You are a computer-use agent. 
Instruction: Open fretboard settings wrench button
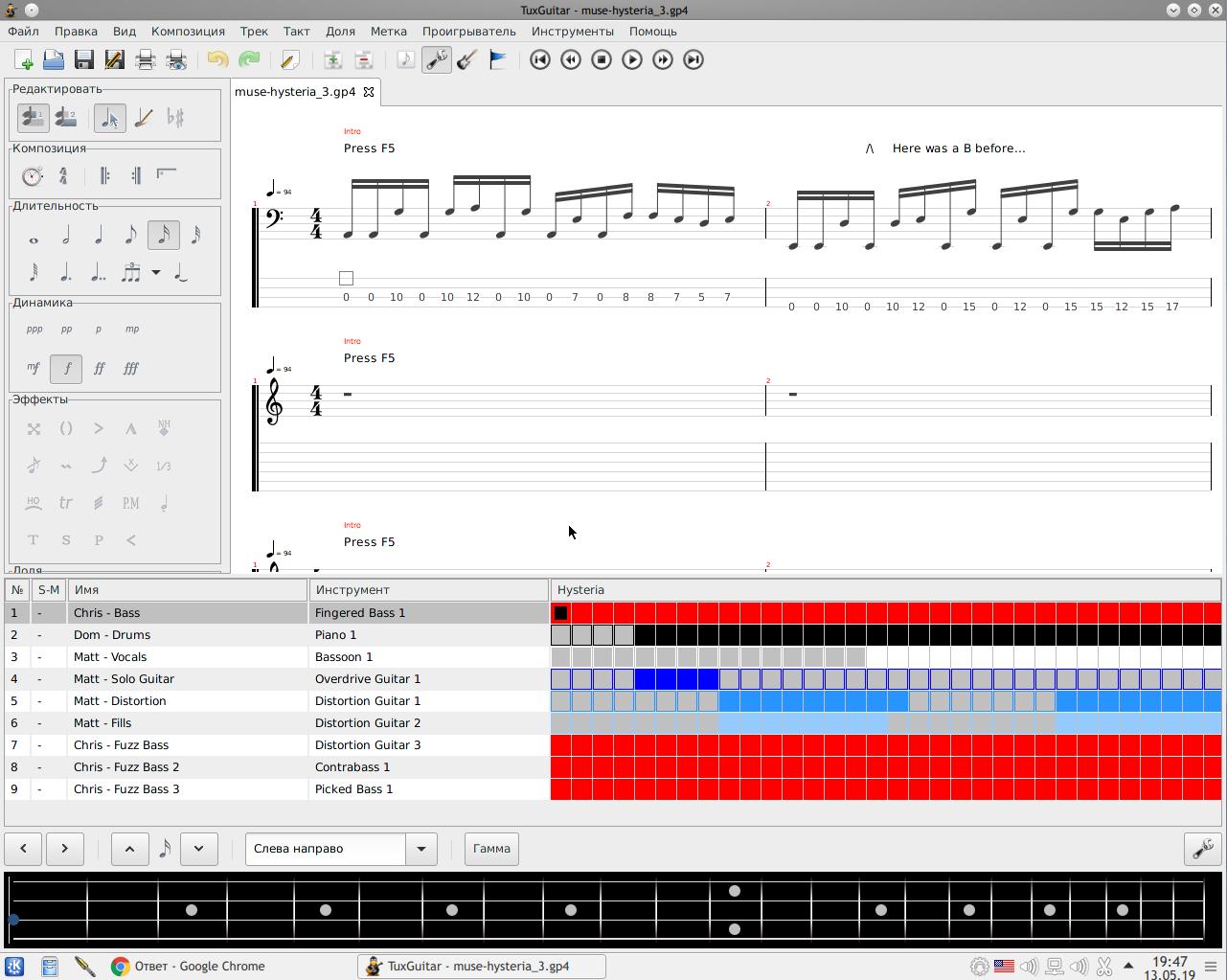click(x=1202, y=849)
